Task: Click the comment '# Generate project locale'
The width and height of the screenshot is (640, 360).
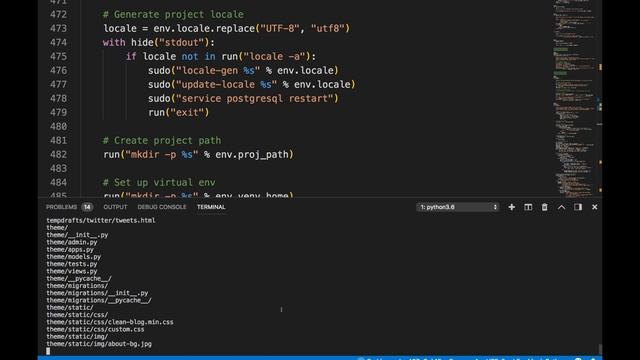Action: click(173, 14)
